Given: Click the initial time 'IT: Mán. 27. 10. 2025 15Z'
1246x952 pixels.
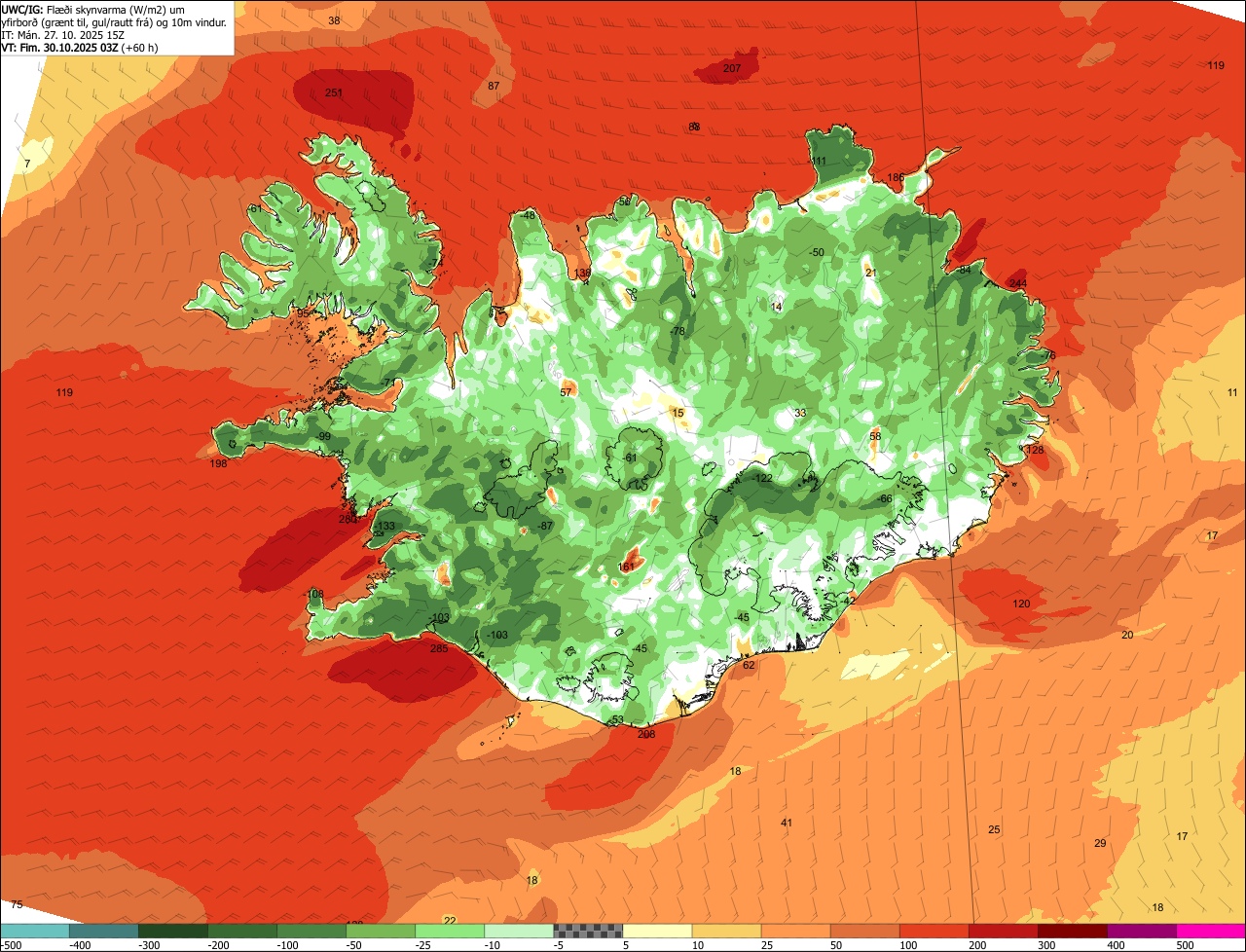Looking at the screenshot, I should pyautogui.click(x=63, y=34).
